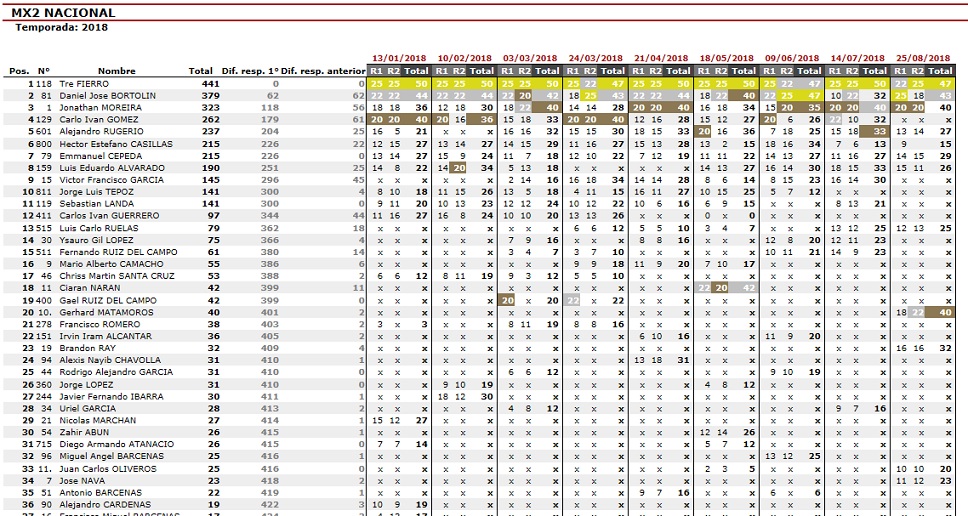Click the 21/04/2018 date header
The image size is (968, 516).
pyautogui.click(x=661, y=59)
